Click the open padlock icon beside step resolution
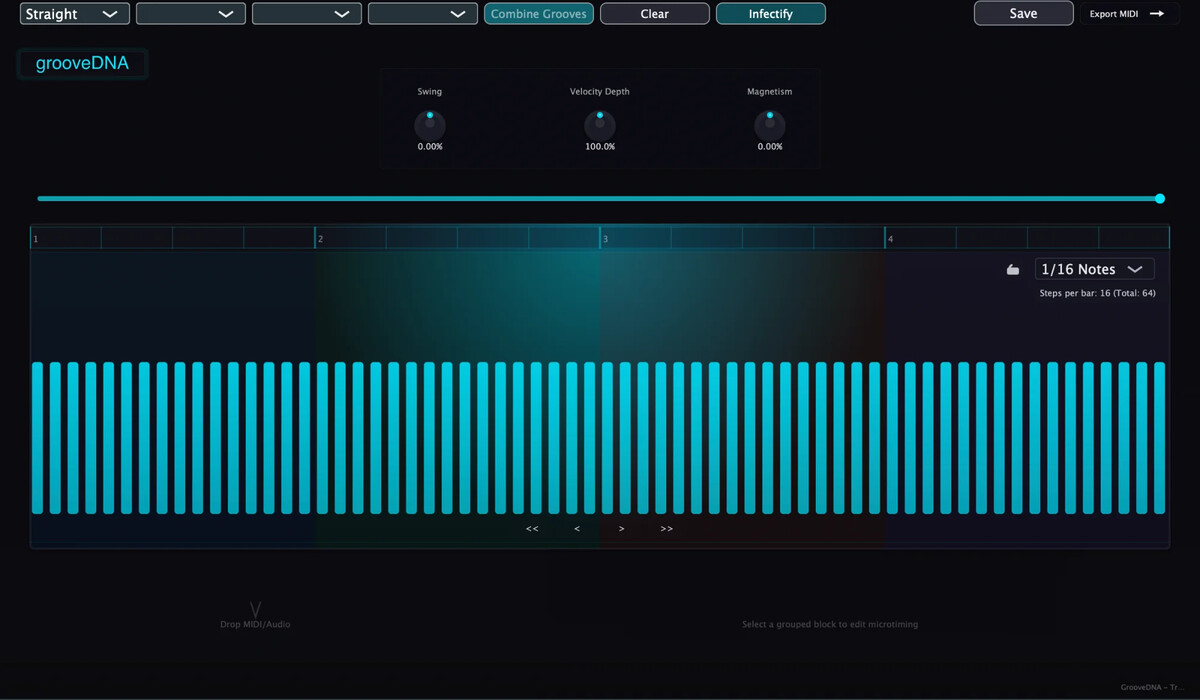Screen dimensions: 1200x700 pos(1012,269)
